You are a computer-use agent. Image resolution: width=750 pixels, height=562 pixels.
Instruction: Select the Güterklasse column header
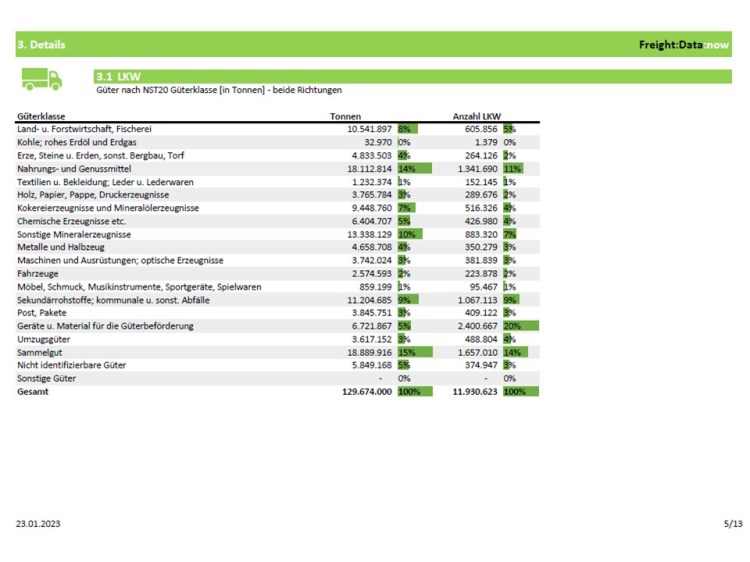(42, 117)
